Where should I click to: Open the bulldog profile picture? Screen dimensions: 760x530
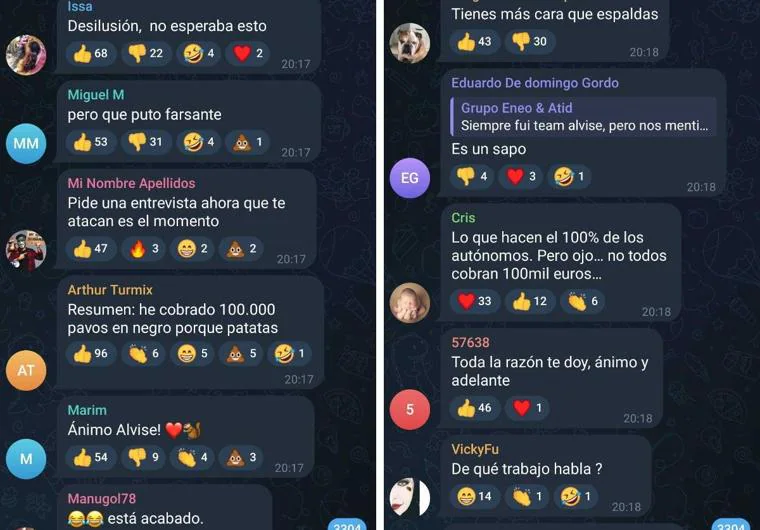tap(410, 43)
